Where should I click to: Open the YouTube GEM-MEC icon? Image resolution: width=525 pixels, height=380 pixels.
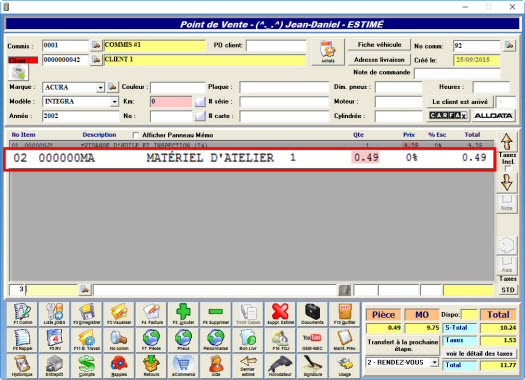[312, 340]
